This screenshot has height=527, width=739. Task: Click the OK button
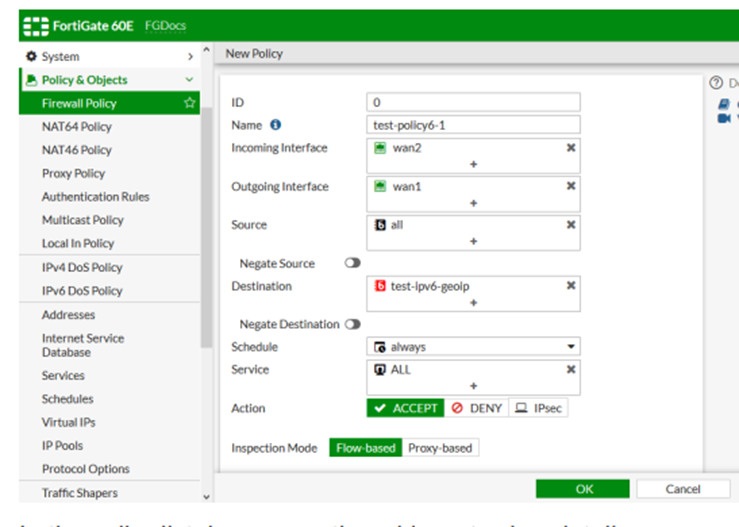click(585, 489)
